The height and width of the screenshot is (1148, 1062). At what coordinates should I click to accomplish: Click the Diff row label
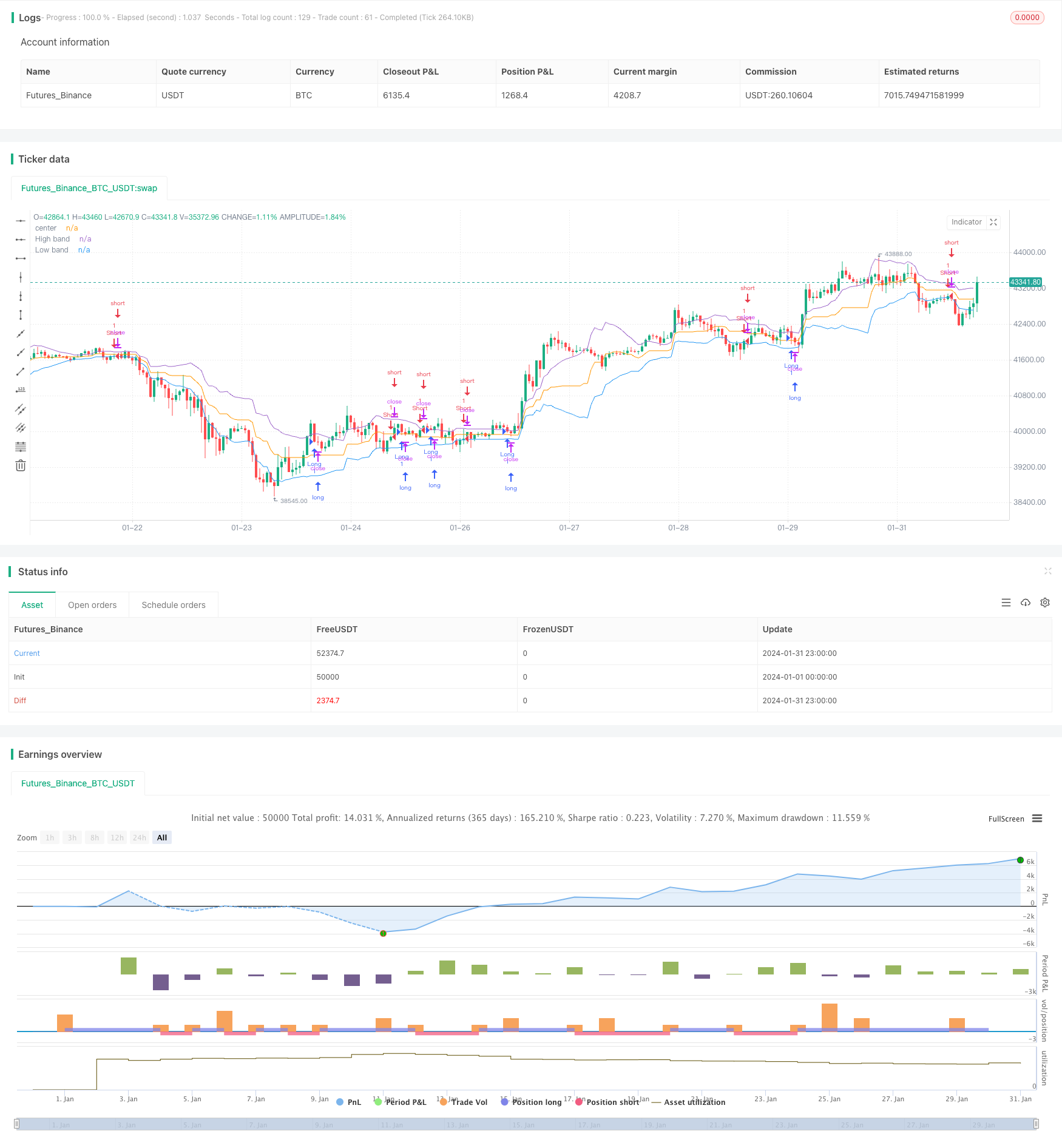click(x=20, y=701)
